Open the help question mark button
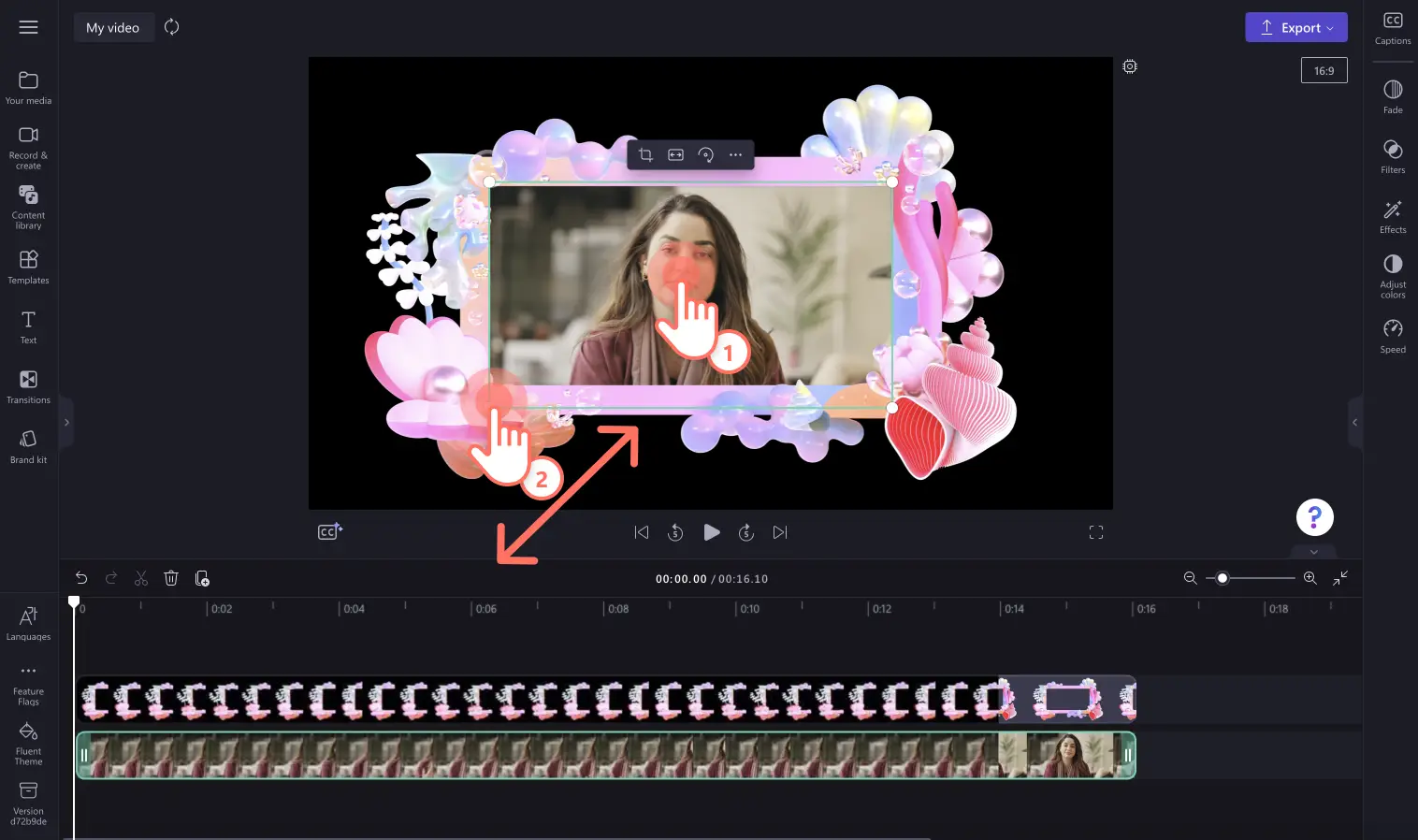 pyautogui.click(x=1314, y=517)
